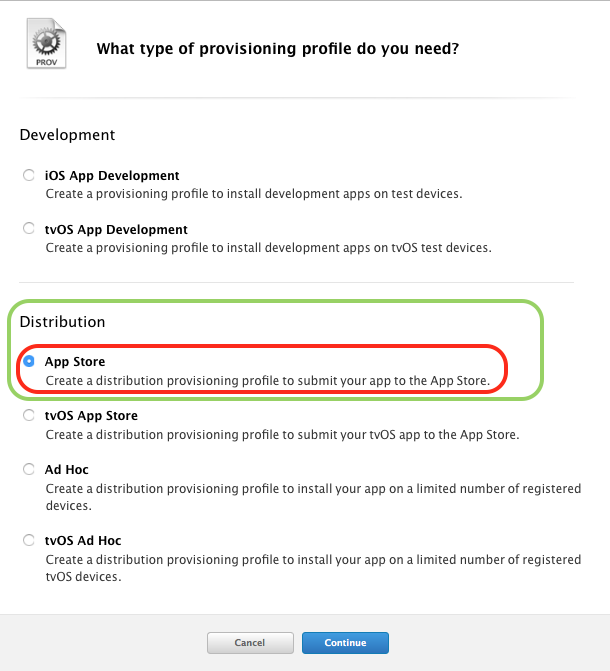
Task: Click the tvOS App Store label text
Action: (91, 416)
